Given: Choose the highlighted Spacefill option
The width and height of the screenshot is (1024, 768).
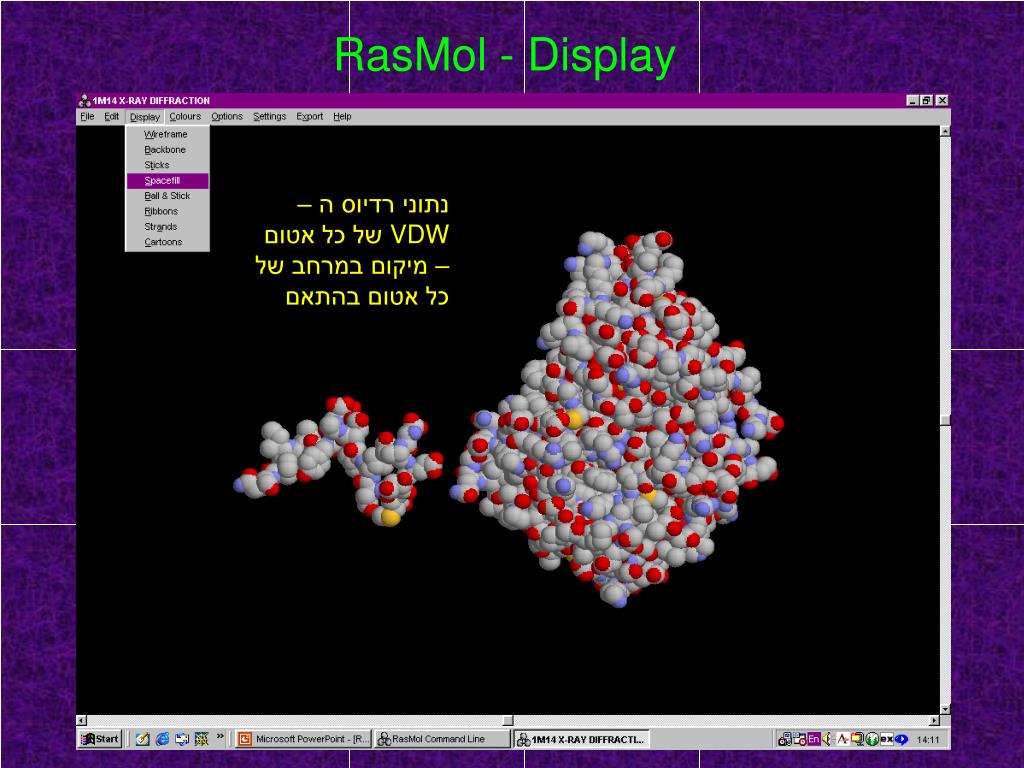Looking at the screenshot, I should point(167,180).
